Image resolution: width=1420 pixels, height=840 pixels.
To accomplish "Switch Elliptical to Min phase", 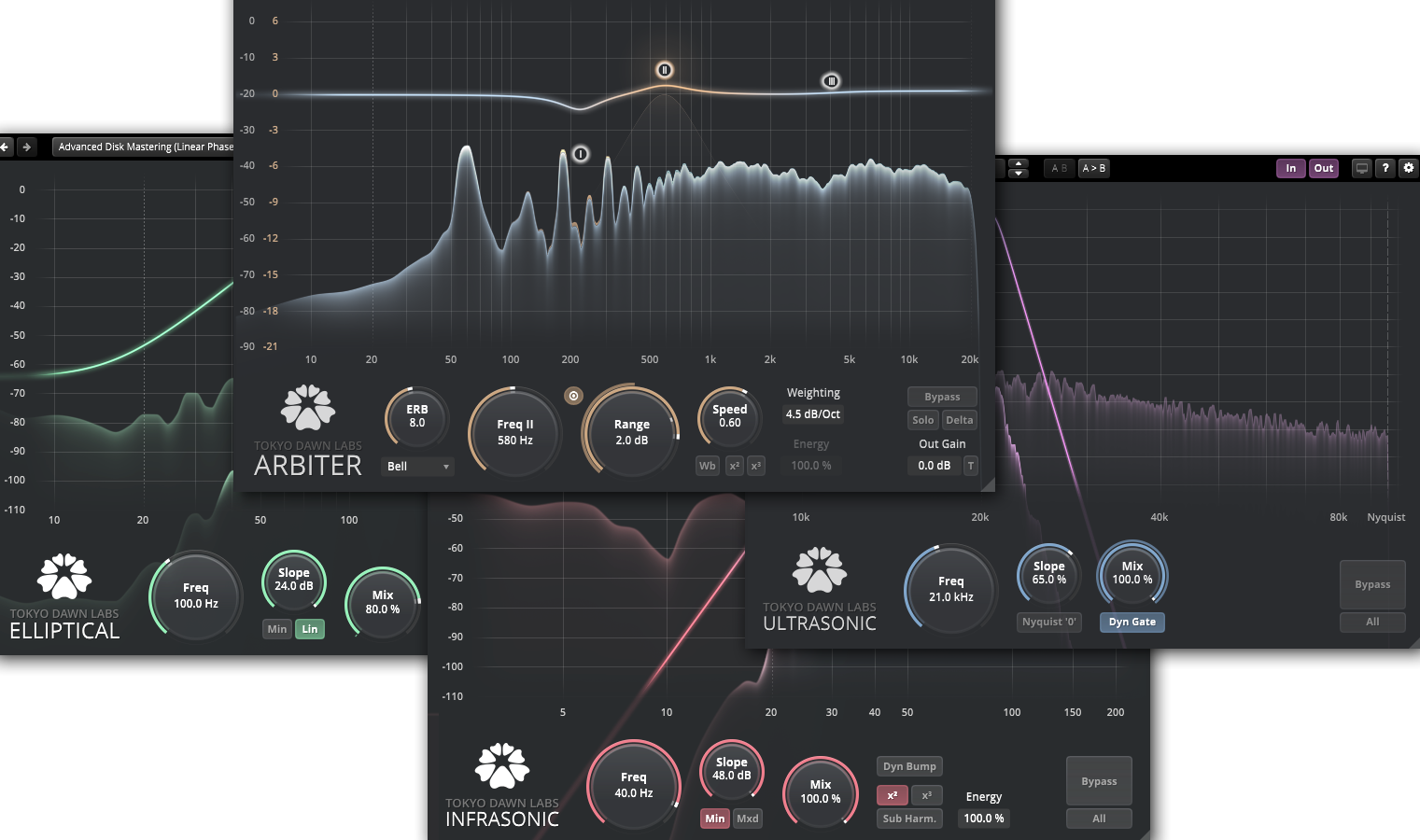I will click(x=277, y=629).
